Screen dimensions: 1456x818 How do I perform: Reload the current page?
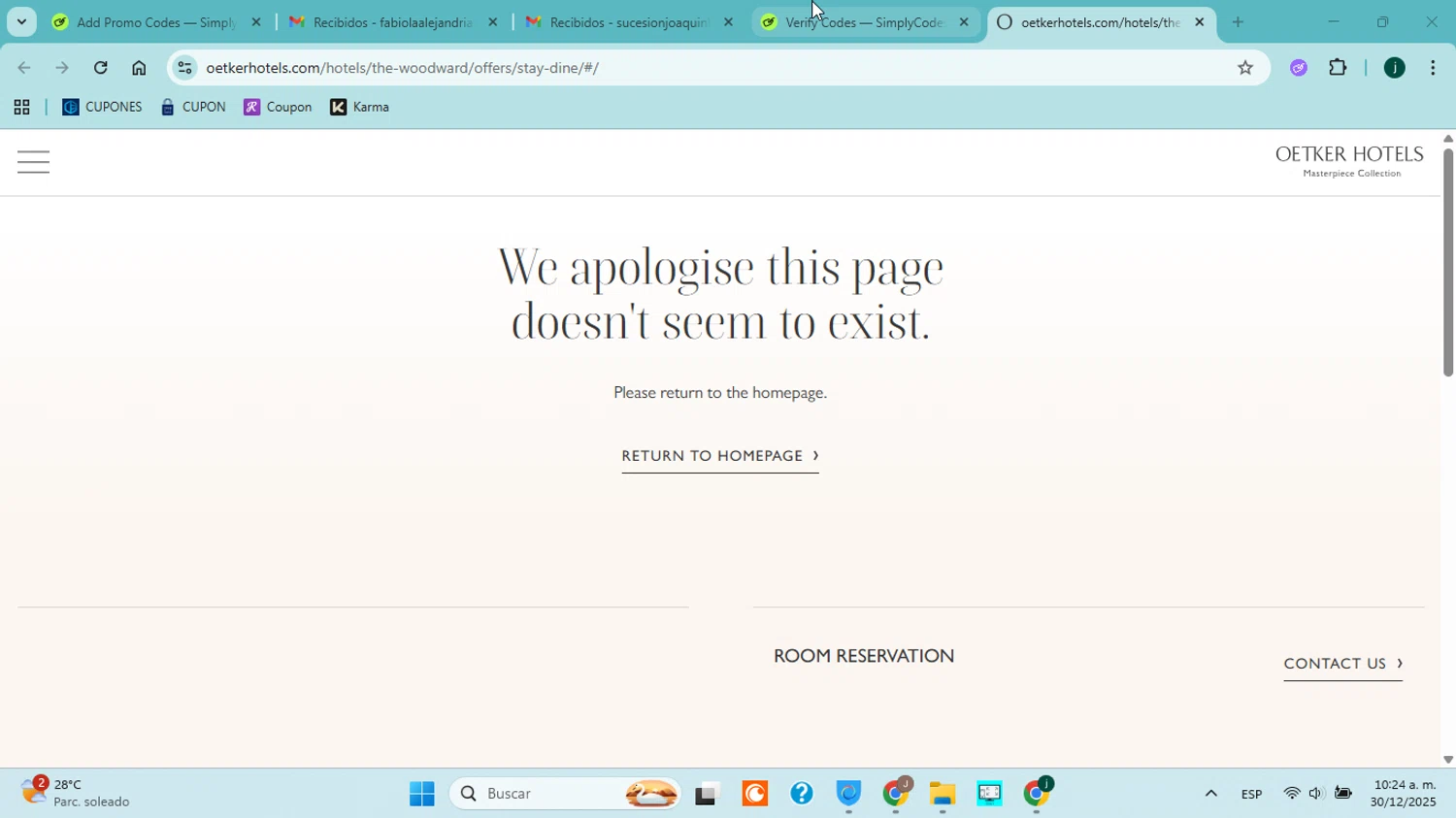100,68
